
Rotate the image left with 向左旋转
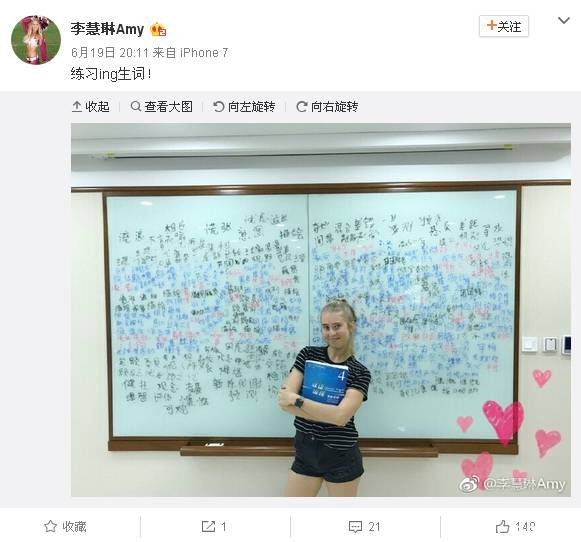coord(244,107)
